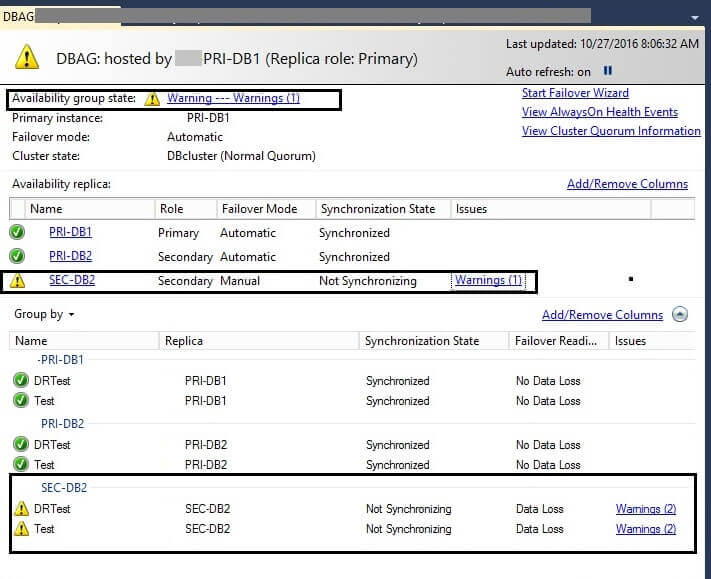Click the large warning icon beside DBAG title

point(27,57)
